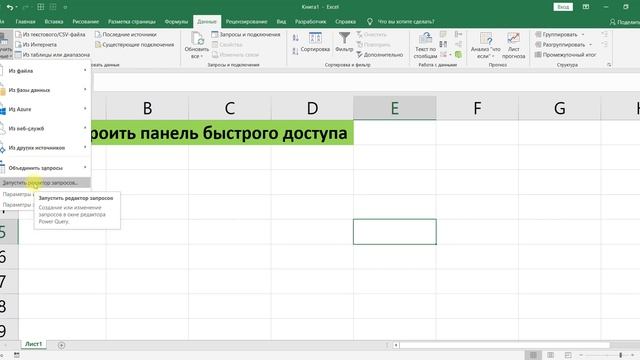Image resolution: width=640 pixels, height=360 pixels.
Task: Click the 'Вход' sign-in button
Action: [x=563, y=7]
